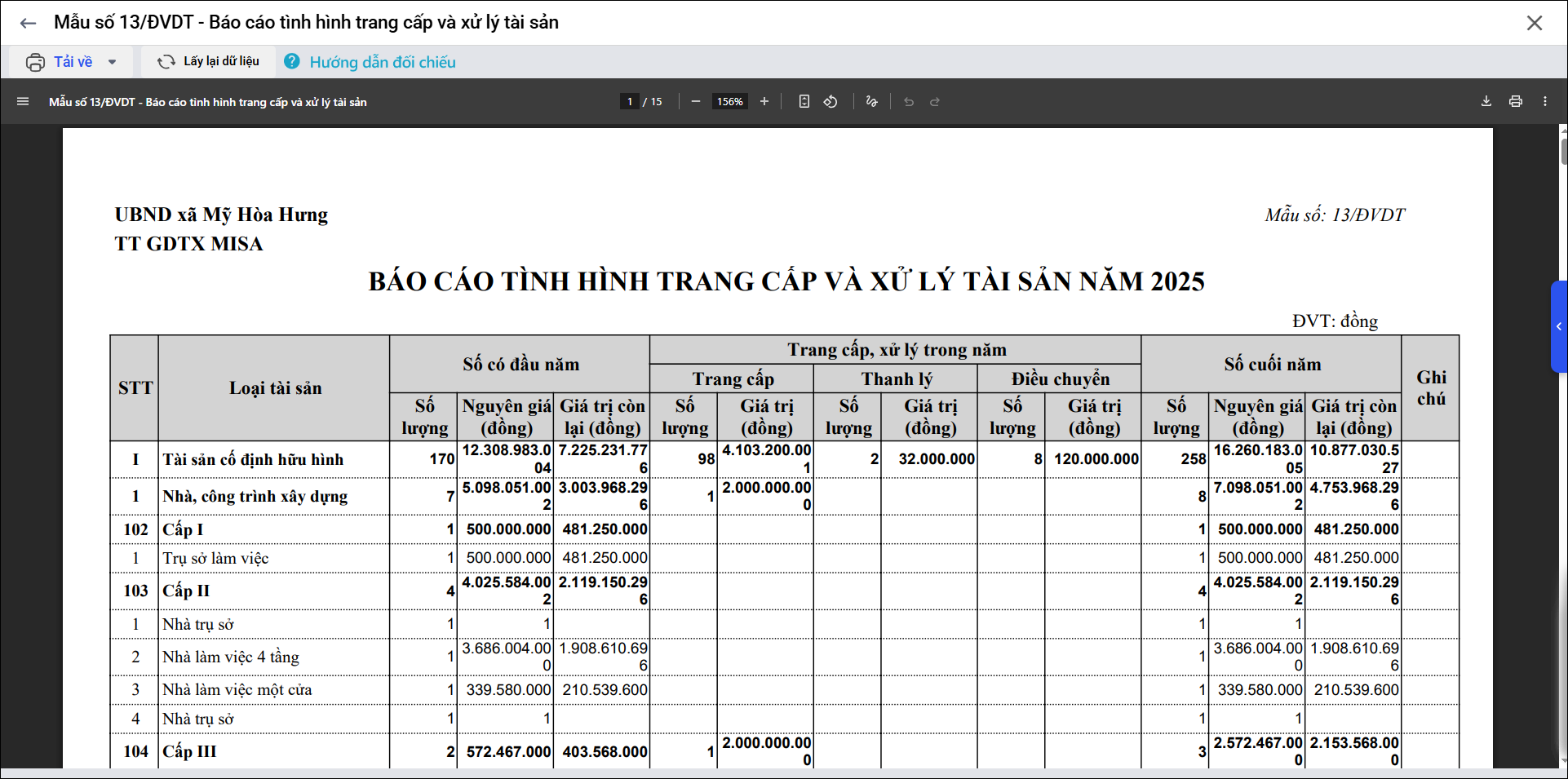Open the PDF sidebar hamburger menu
This screenshot has width=1568, height=779.
(x=23, y=102)
